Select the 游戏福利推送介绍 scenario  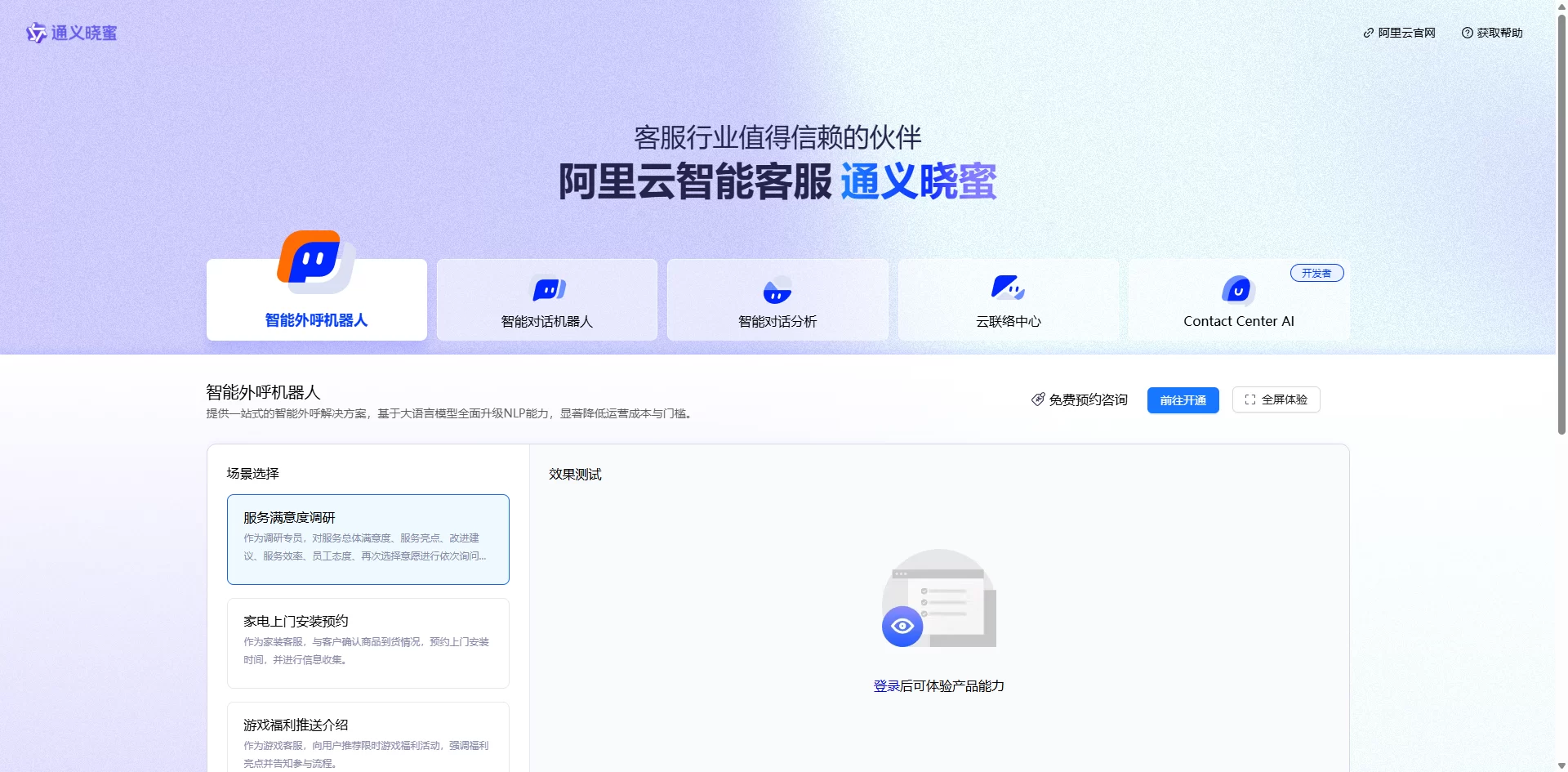(367, 739)
